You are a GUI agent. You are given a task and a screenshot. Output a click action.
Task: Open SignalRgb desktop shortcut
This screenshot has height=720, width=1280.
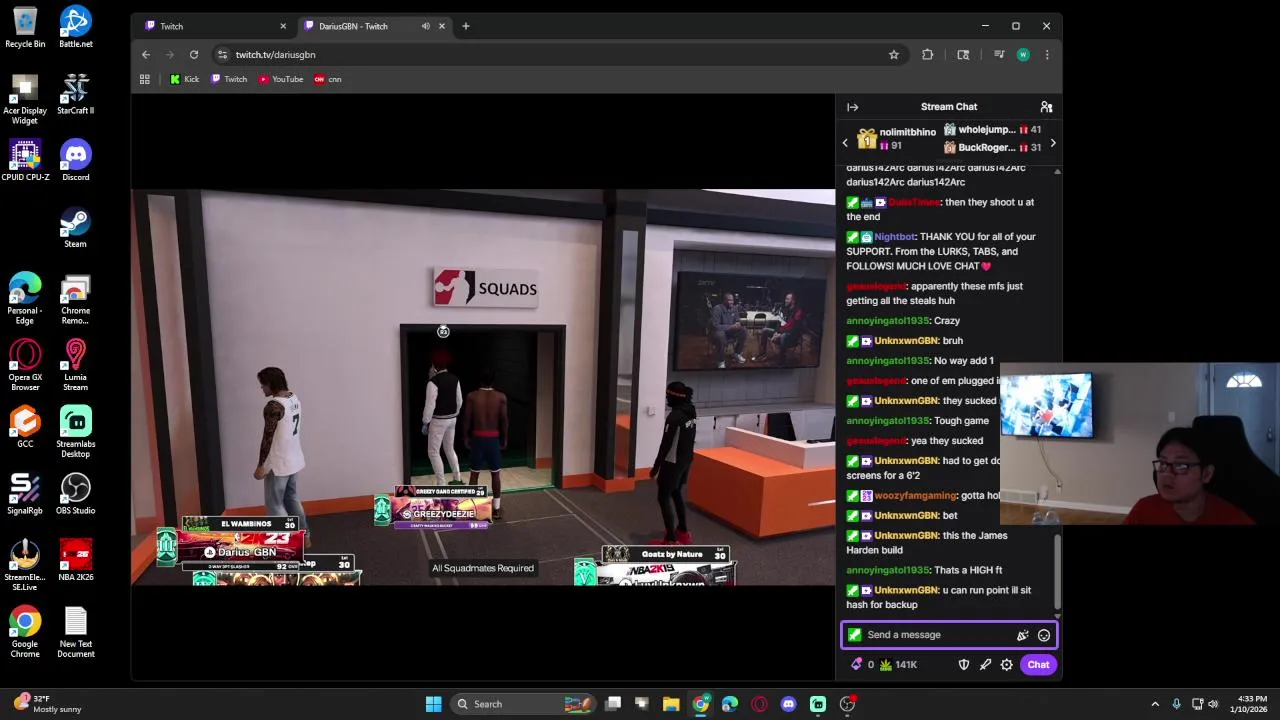[25, 494]
